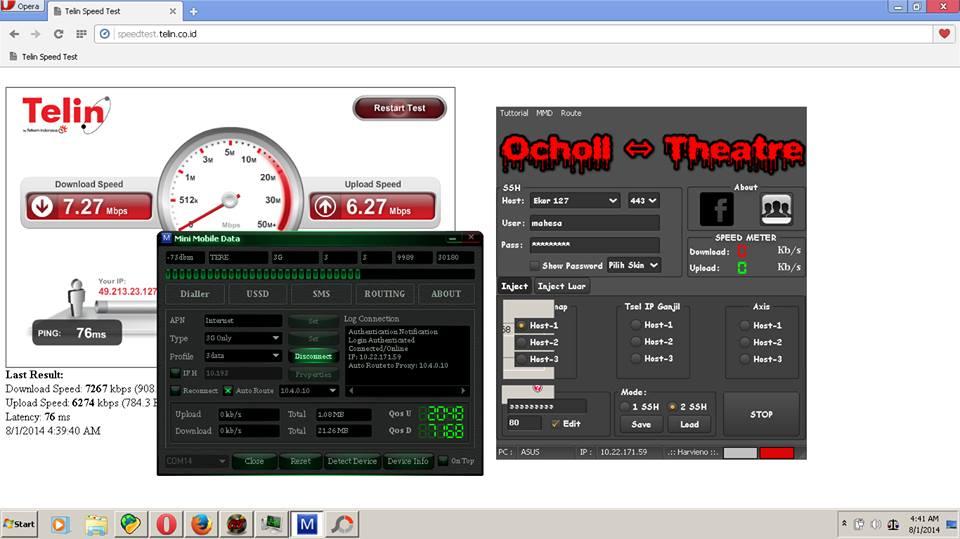
Task: Click the download arrow icon in Telin panel
Action: point(42,206)
